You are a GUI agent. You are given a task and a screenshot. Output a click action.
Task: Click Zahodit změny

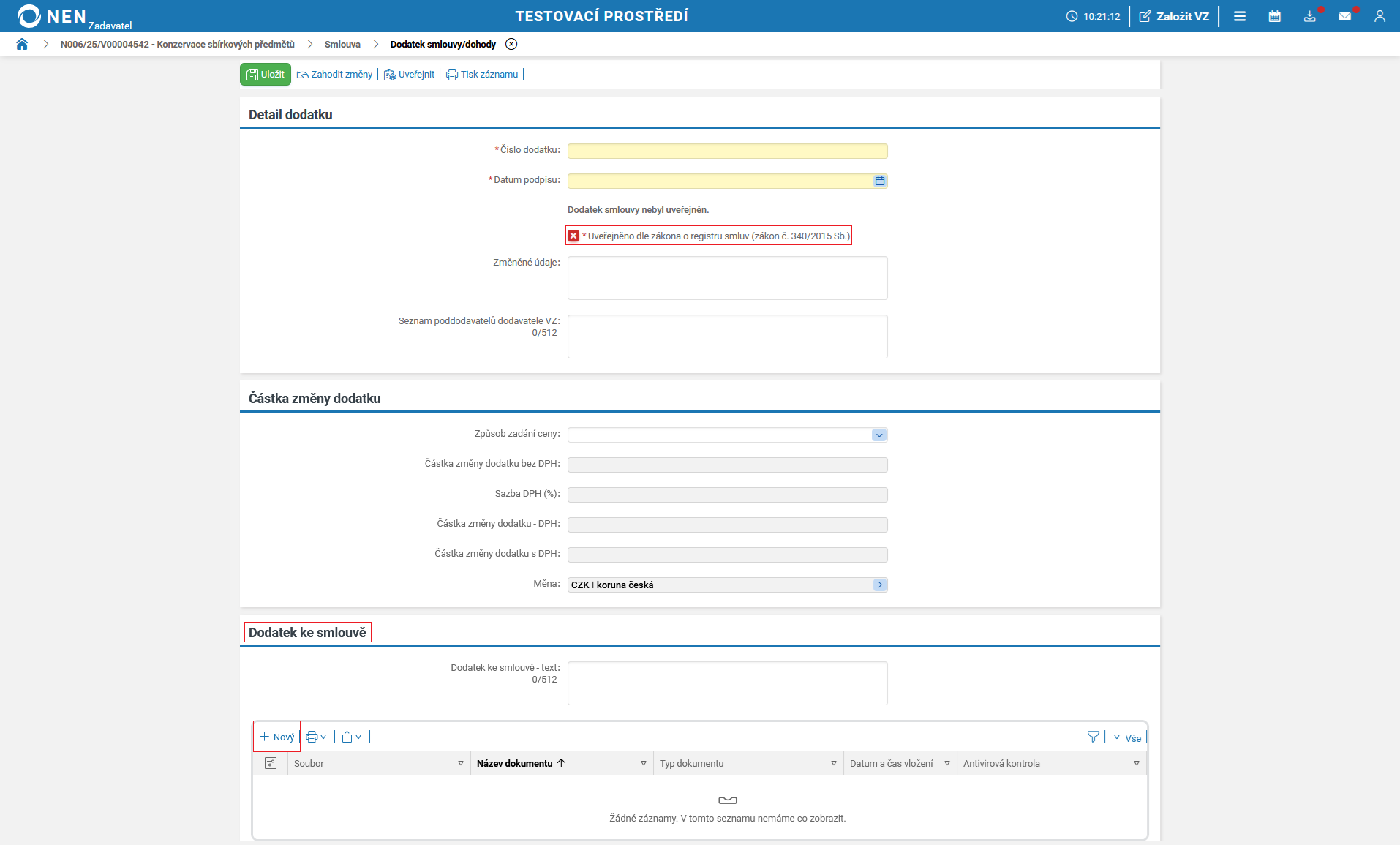(335, 74)
